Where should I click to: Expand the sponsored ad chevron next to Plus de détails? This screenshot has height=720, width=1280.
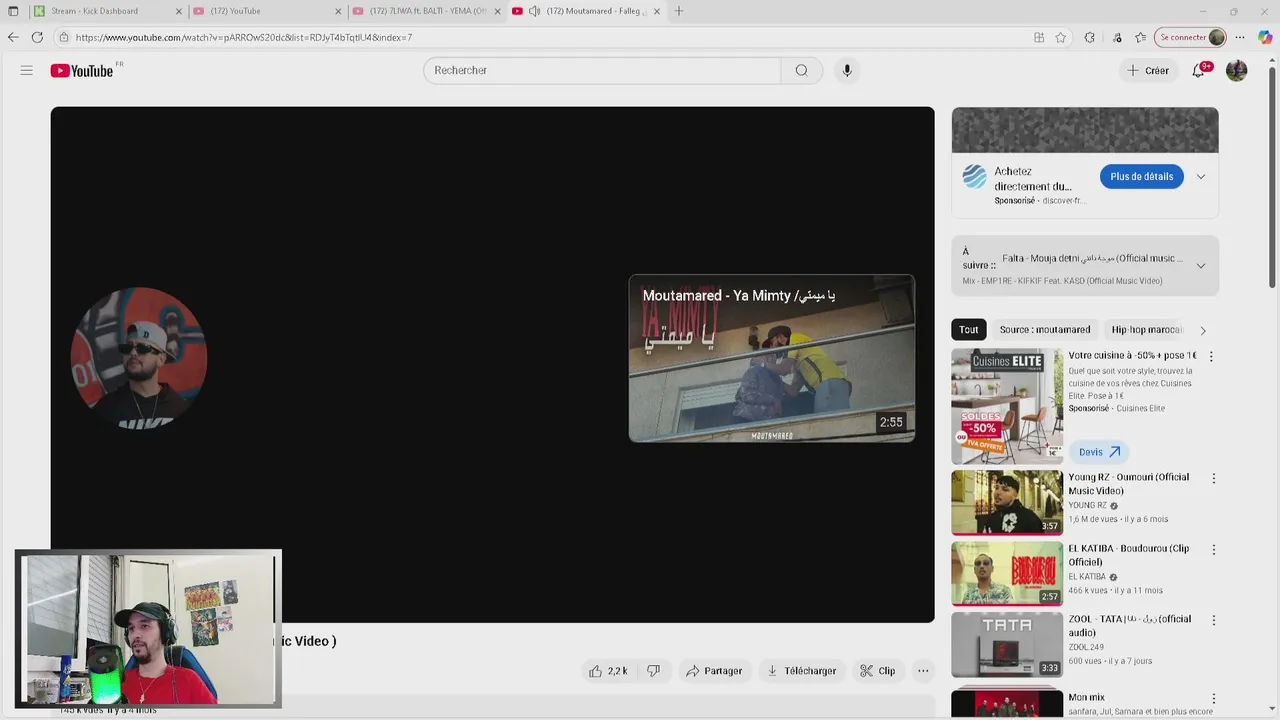pos(1201,177)
